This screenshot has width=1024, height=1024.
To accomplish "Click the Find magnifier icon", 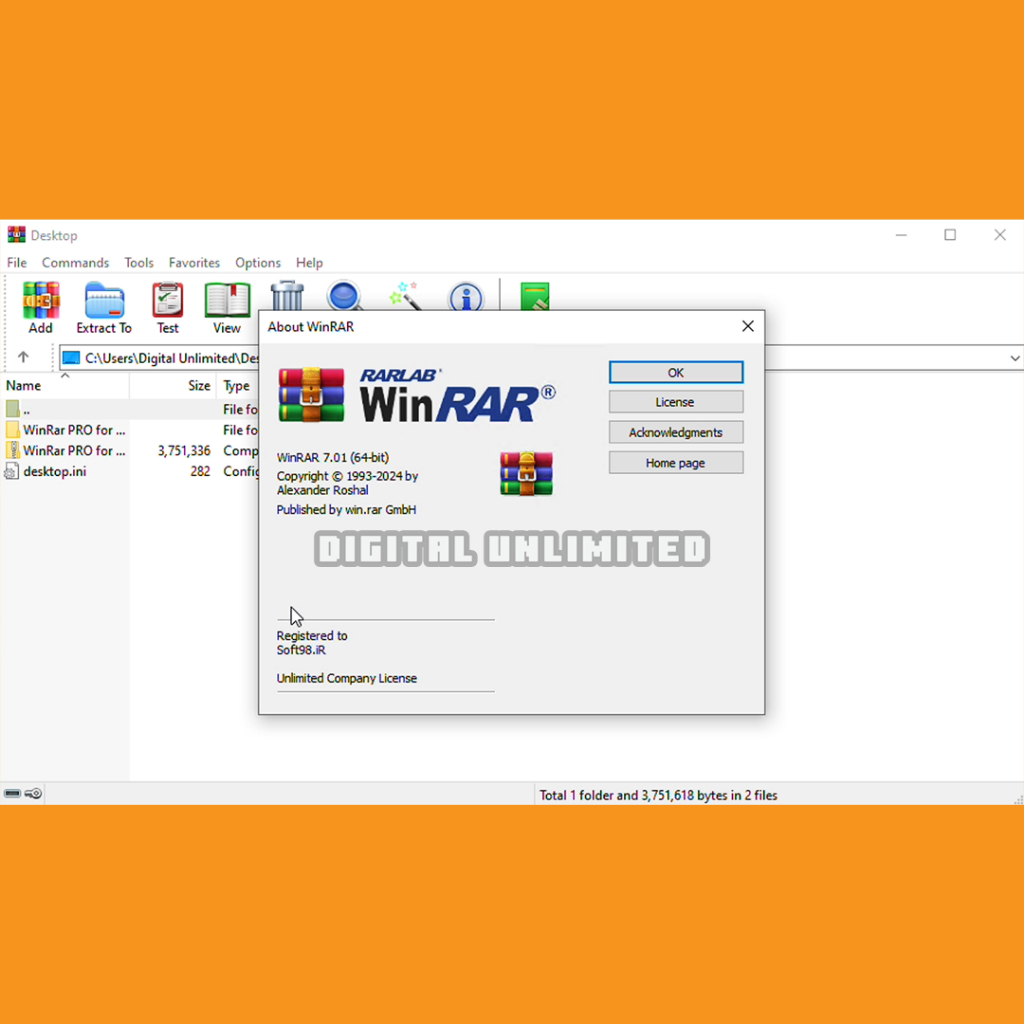I will (345, 295).
